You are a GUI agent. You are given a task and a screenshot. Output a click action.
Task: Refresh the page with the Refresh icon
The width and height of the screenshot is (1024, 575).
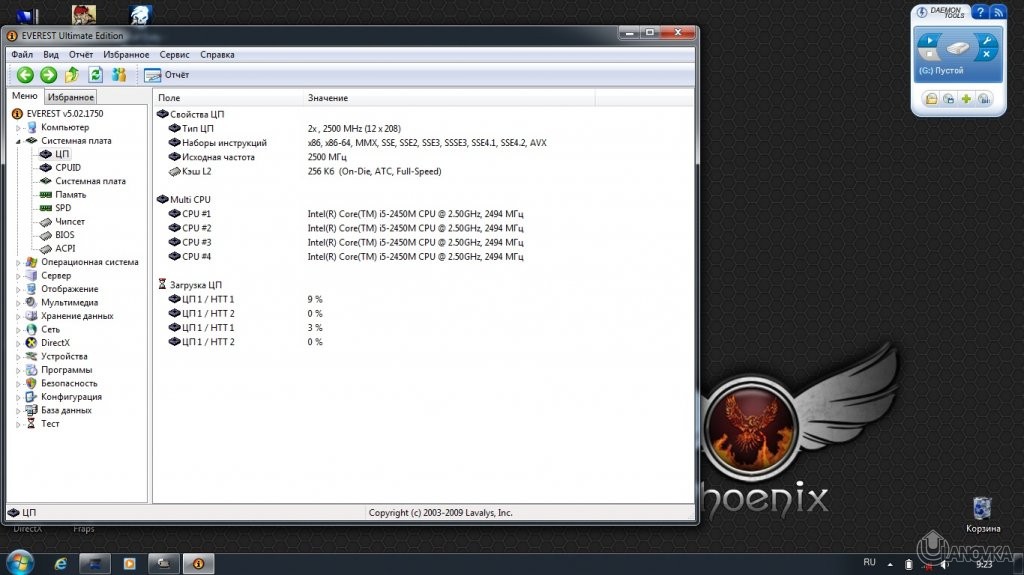pos(95,75)
